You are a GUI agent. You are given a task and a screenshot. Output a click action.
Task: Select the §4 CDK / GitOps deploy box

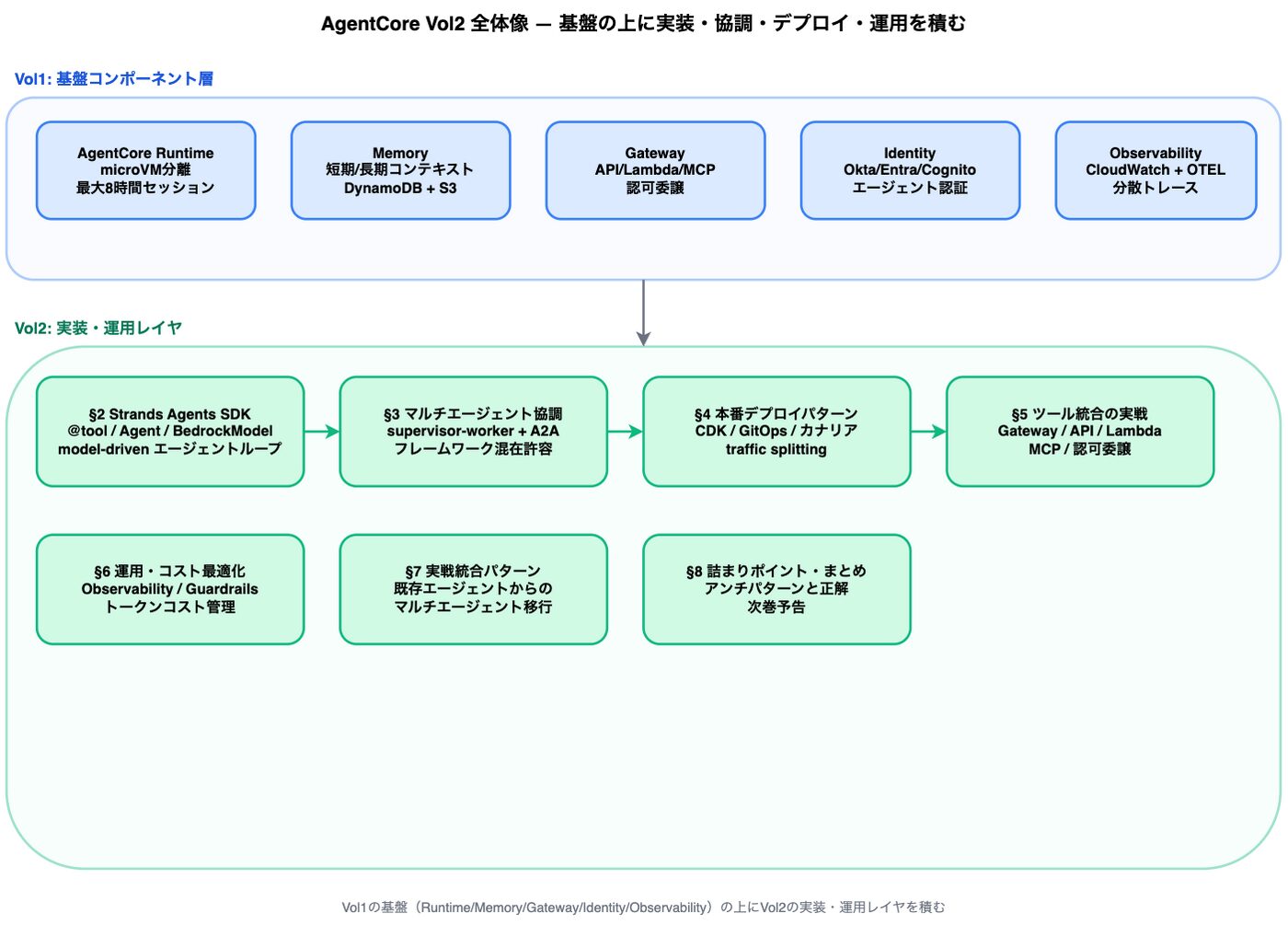click(777, 432)
